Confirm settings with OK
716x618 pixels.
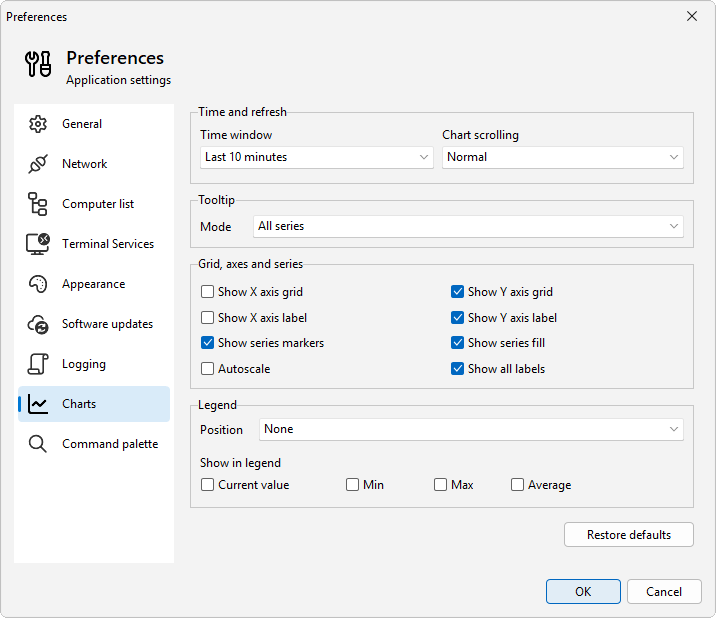583,592
